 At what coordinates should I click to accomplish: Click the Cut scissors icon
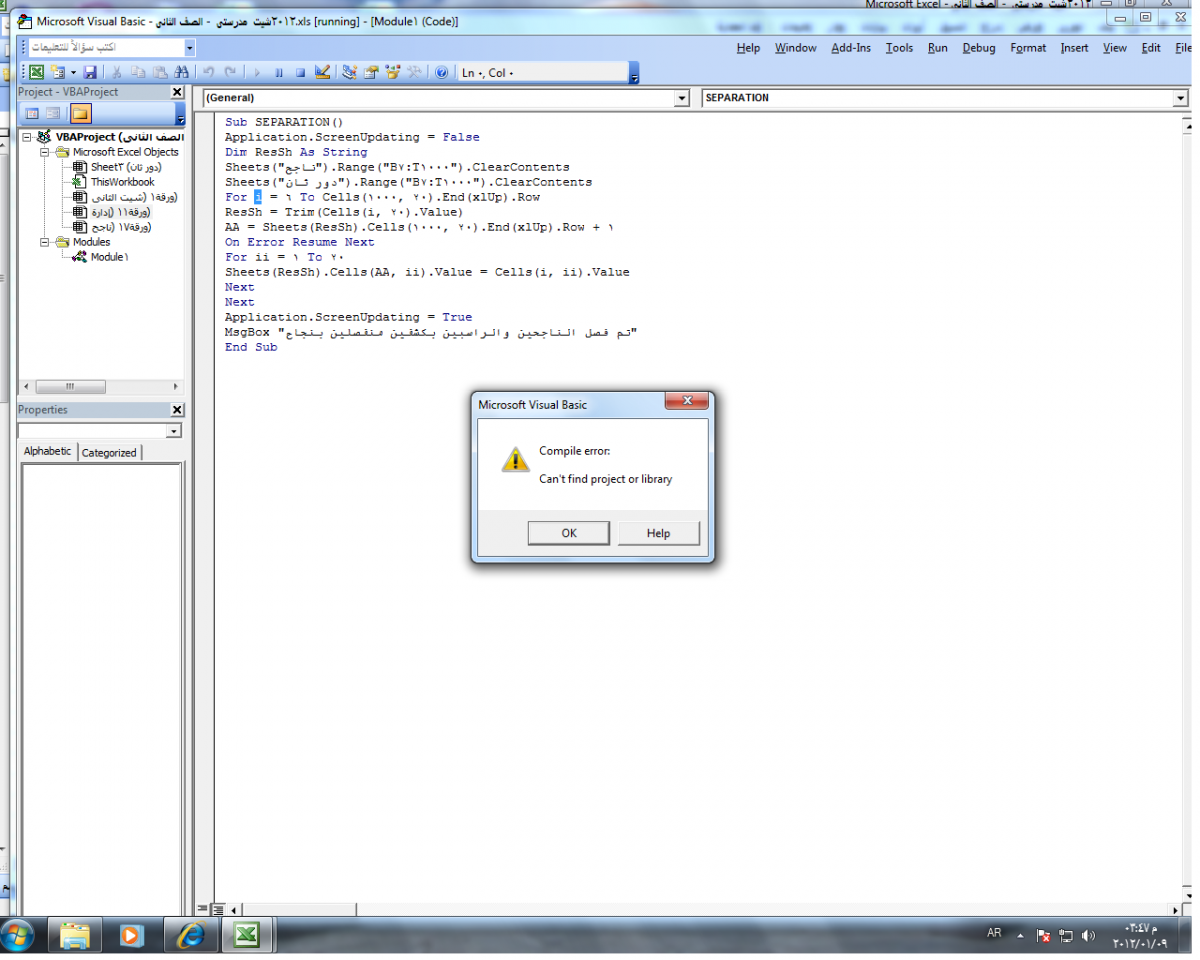coord(117,72)
